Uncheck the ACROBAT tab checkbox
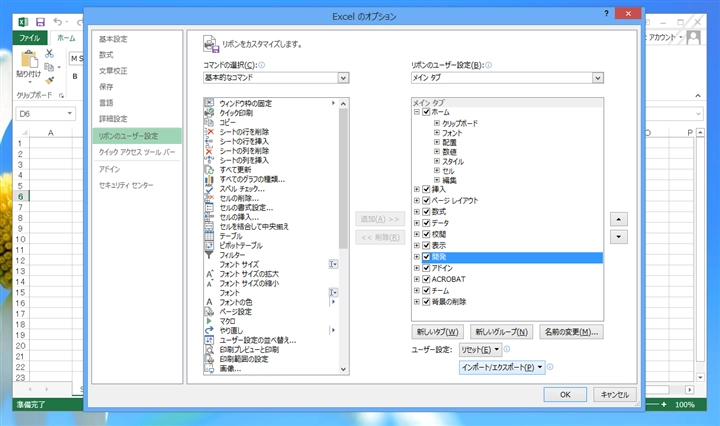The width and height of the screenshot is (720, 426). pyautogui.click(x=426, y=279)
